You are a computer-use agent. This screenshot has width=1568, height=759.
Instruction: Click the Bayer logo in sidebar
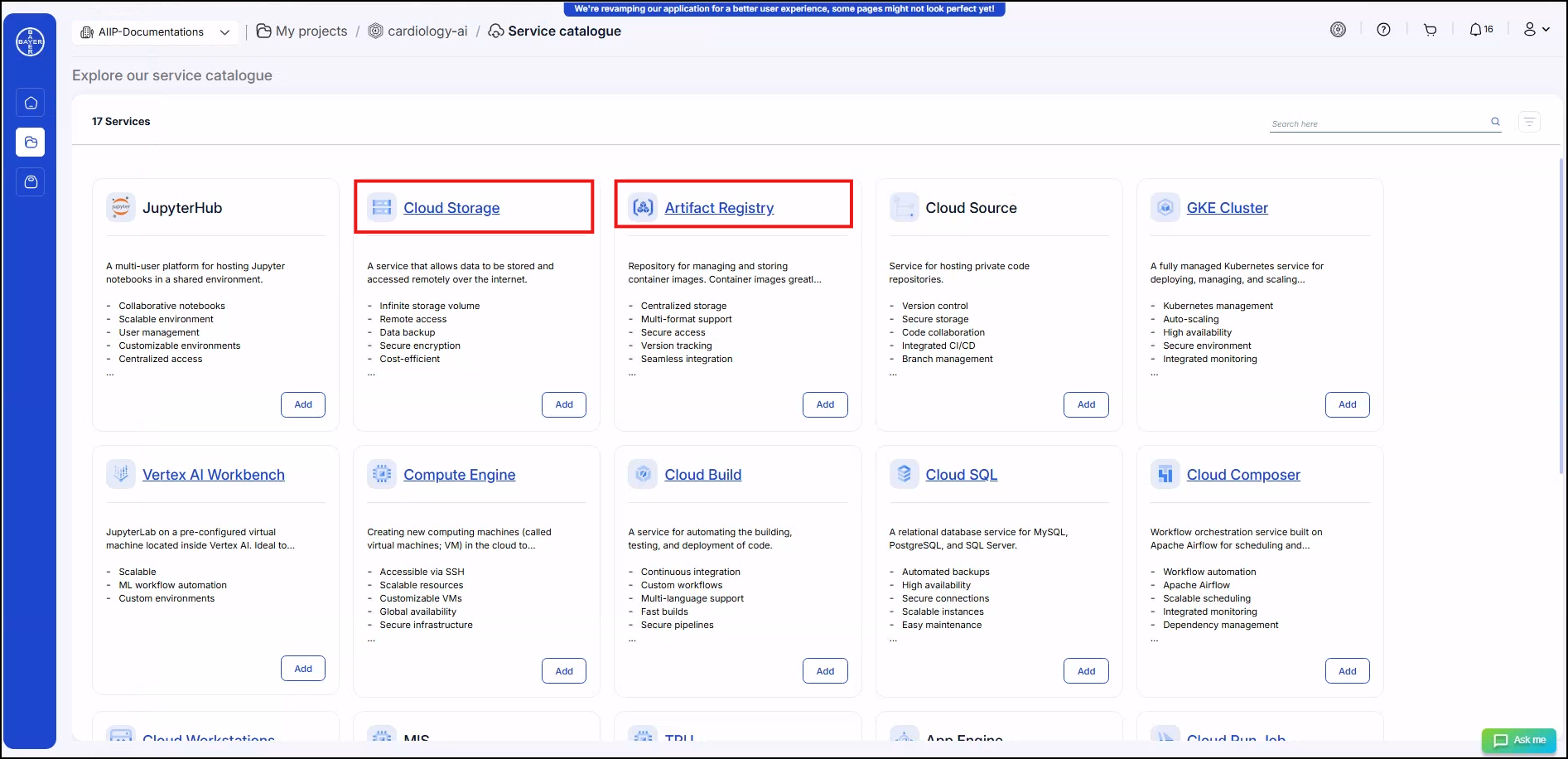pos(30,41)
